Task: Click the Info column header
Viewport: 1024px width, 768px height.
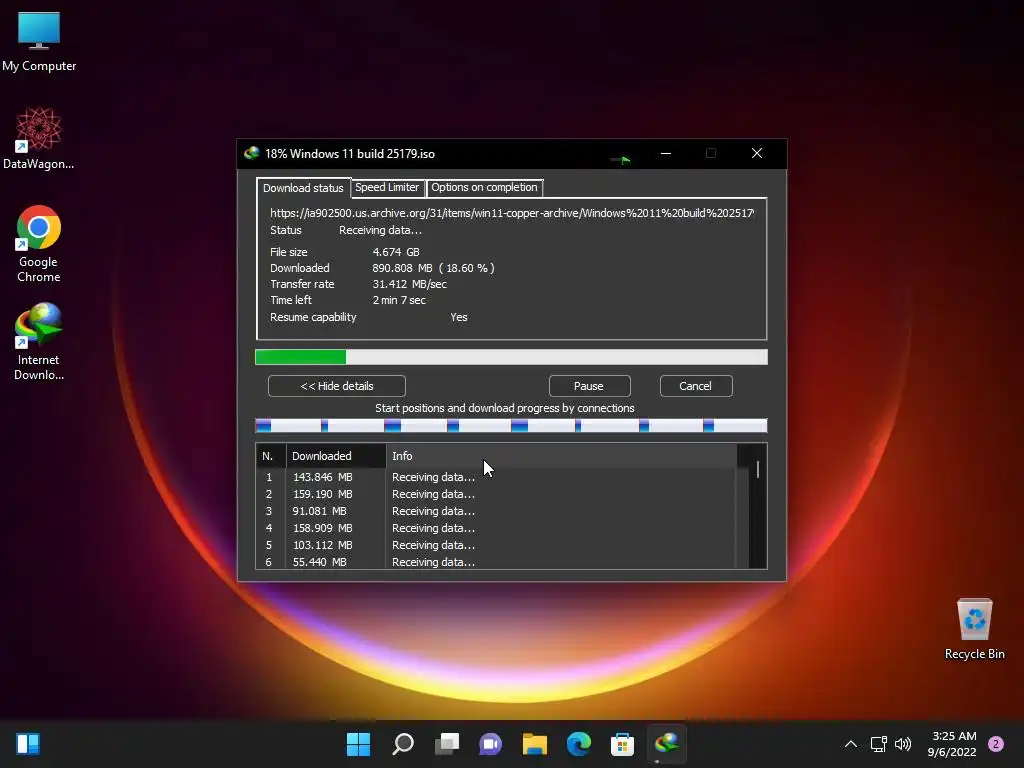Action: click(561, 456)
